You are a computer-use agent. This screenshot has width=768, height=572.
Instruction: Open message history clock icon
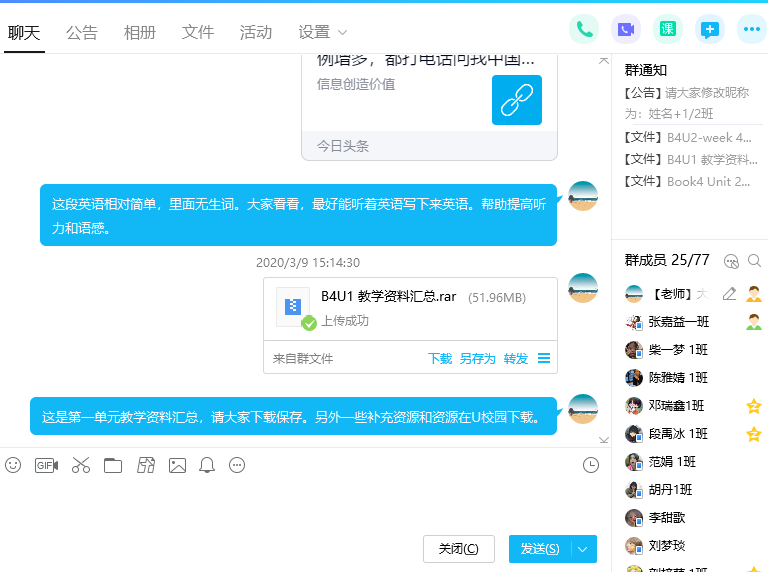(591, 465)
